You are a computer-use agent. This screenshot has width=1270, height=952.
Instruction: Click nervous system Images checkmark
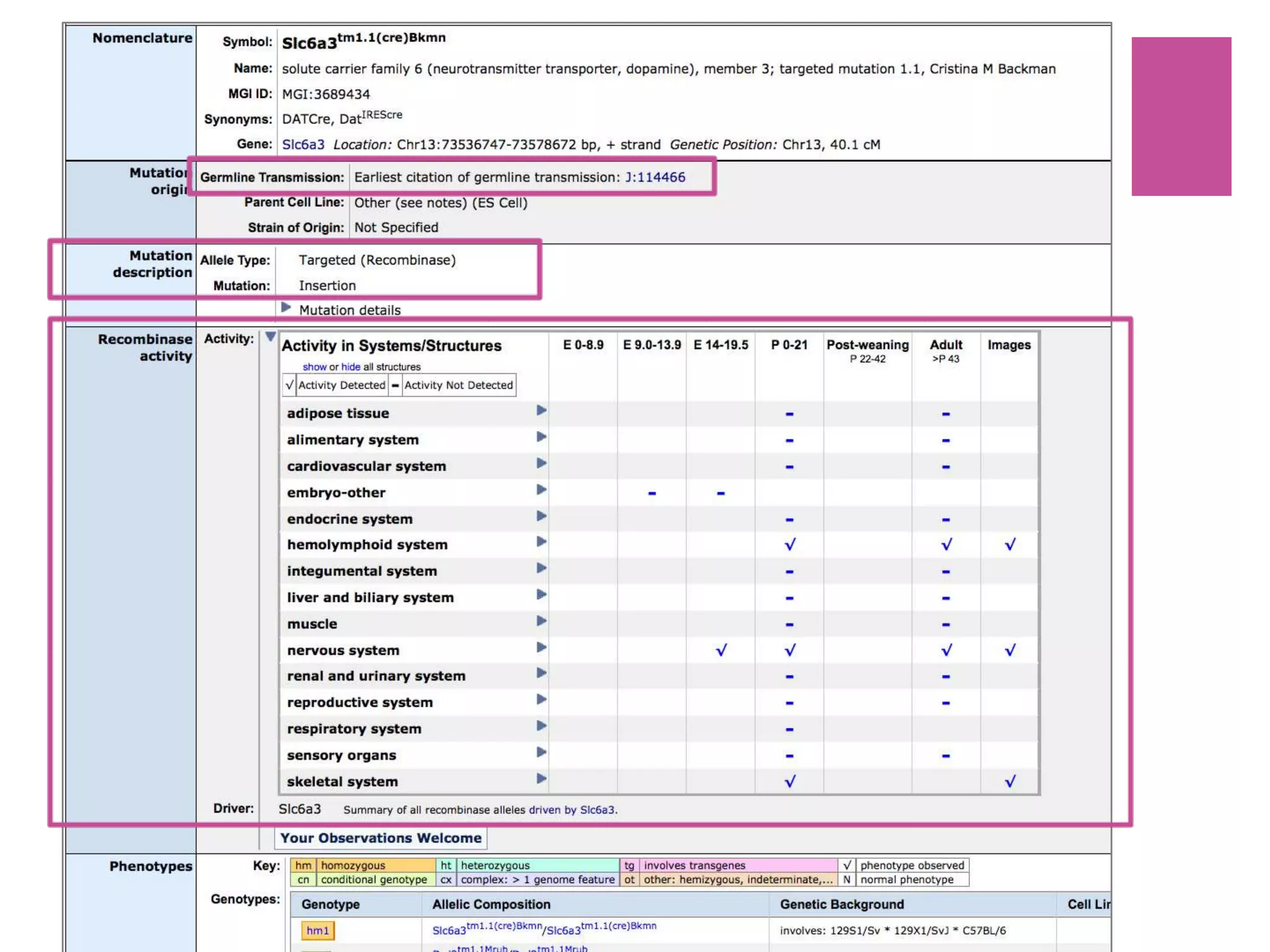[x=1010, y=650]
